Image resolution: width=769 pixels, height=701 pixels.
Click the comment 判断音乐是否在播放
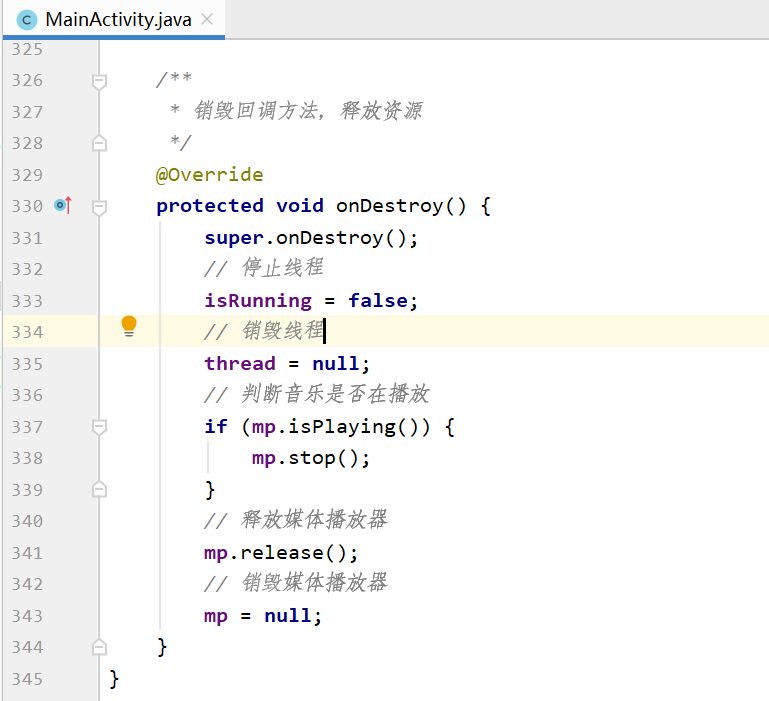click(335, 394)
